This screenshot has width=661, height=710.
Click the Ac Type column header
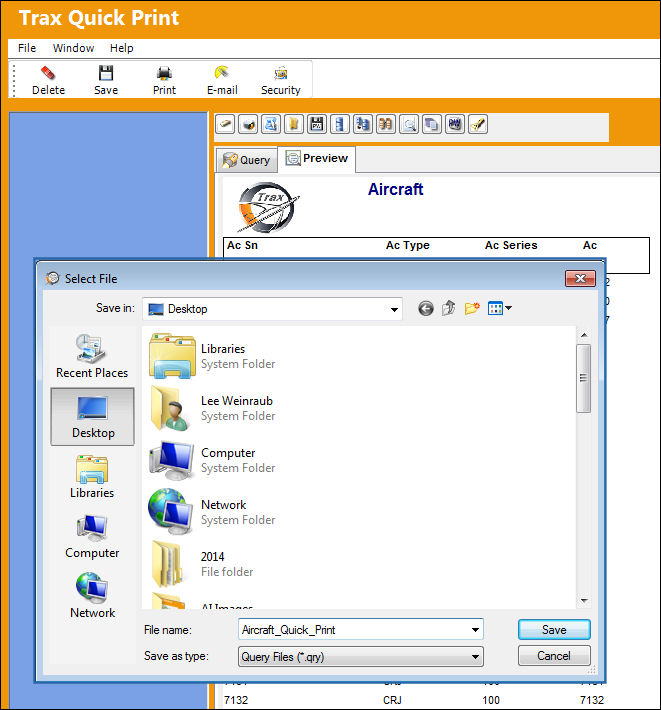click(x=407, y=245)
